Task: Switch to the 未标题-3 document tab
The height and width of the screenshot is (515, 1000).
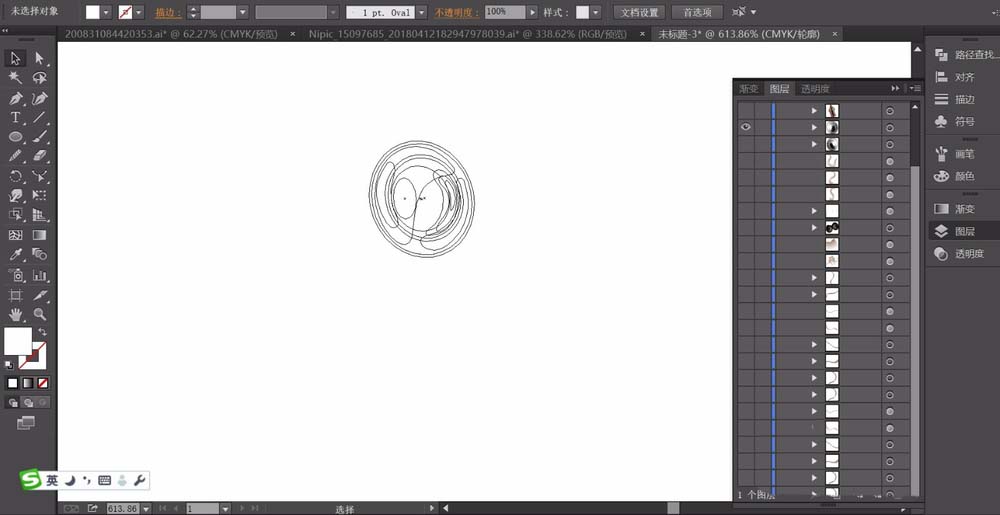Action: [739, 34]
